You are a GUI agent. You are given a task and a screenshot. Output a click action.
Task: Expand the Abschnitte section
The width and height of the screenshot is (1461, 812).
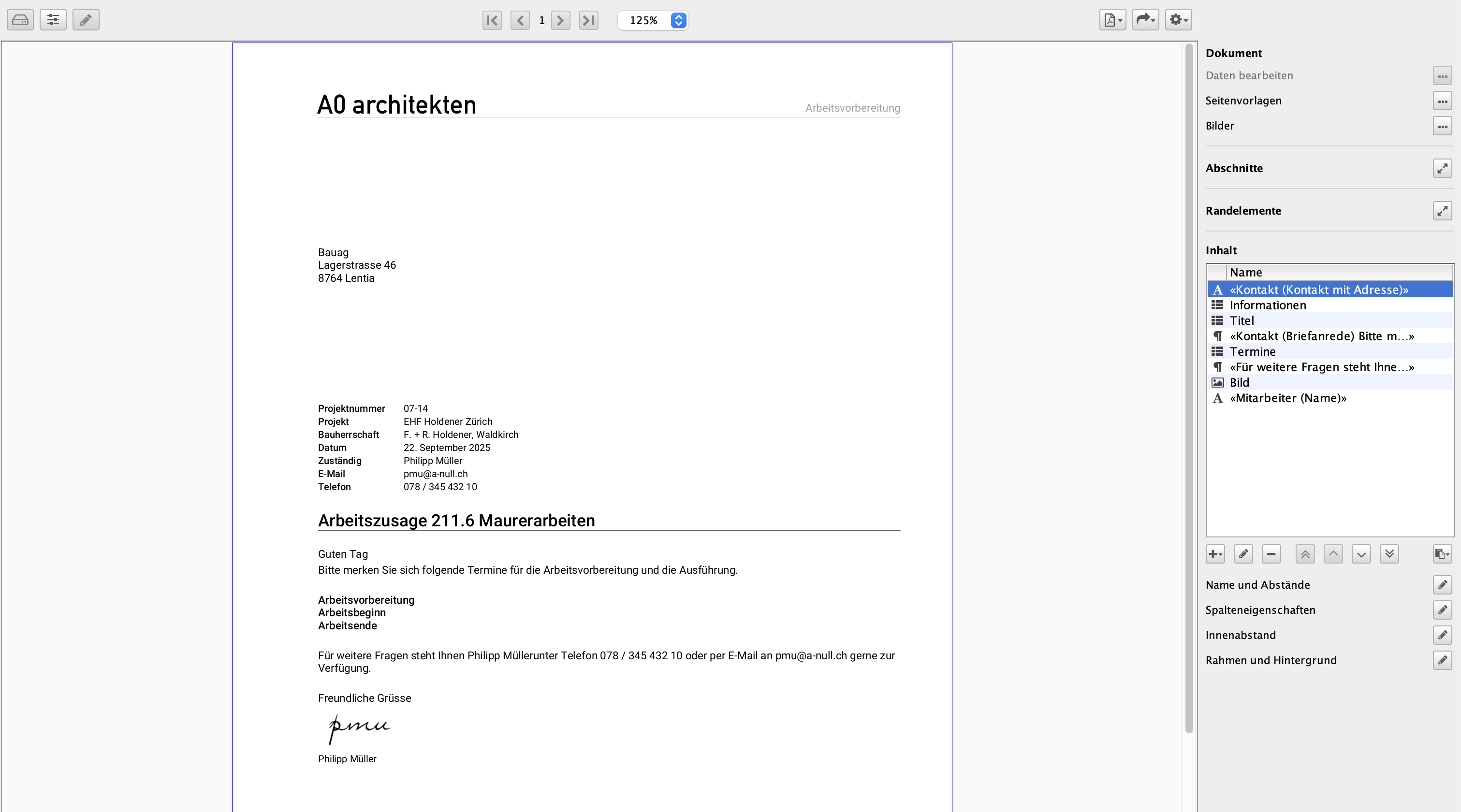[1442, 168]
